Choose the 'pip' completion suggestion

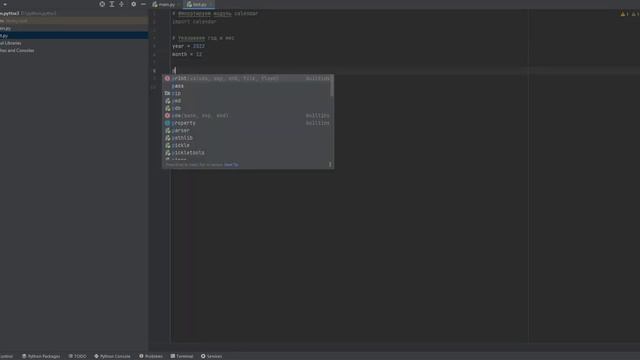(x=247, y=93)
